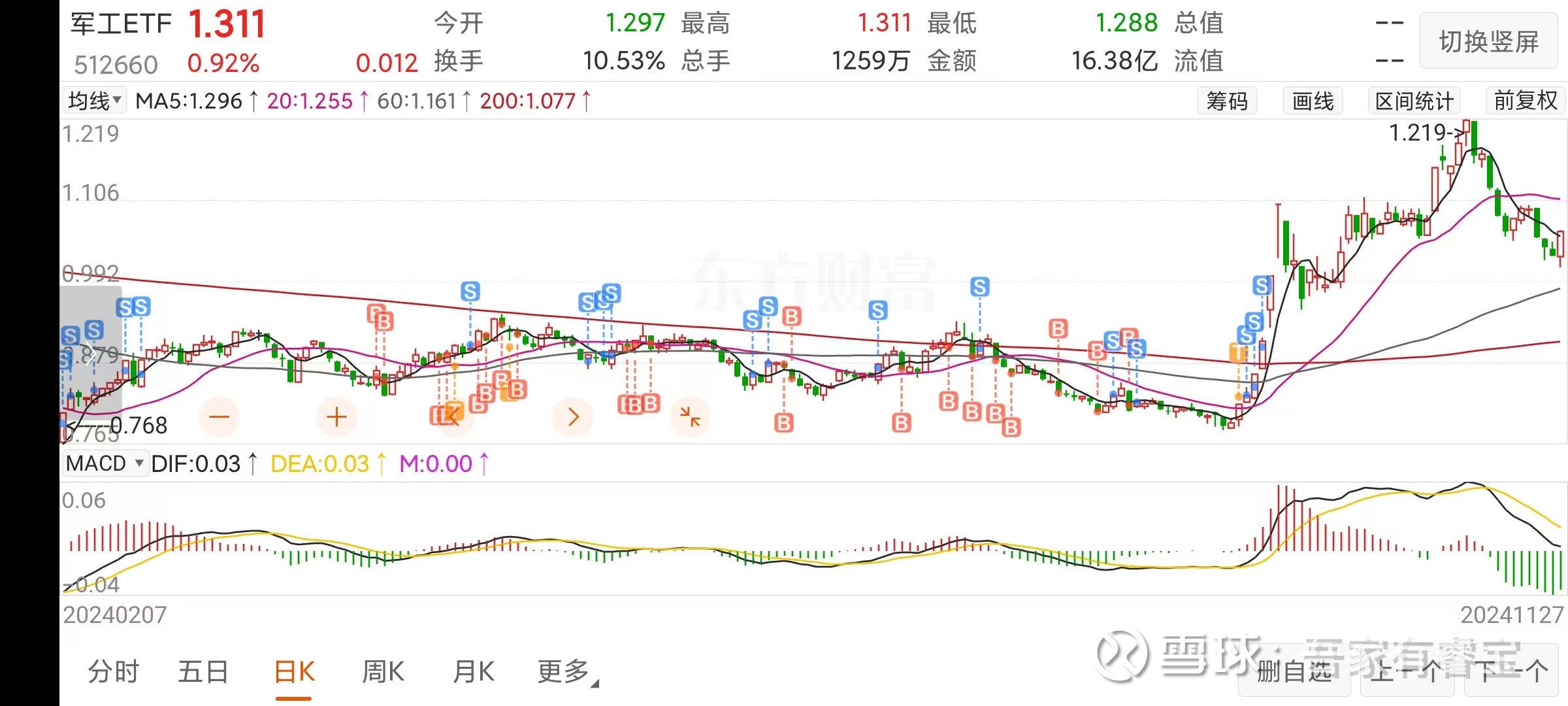
Task: Open the MACD indicator dropdown
Action: pyautogui.click(x=105, y=463)
